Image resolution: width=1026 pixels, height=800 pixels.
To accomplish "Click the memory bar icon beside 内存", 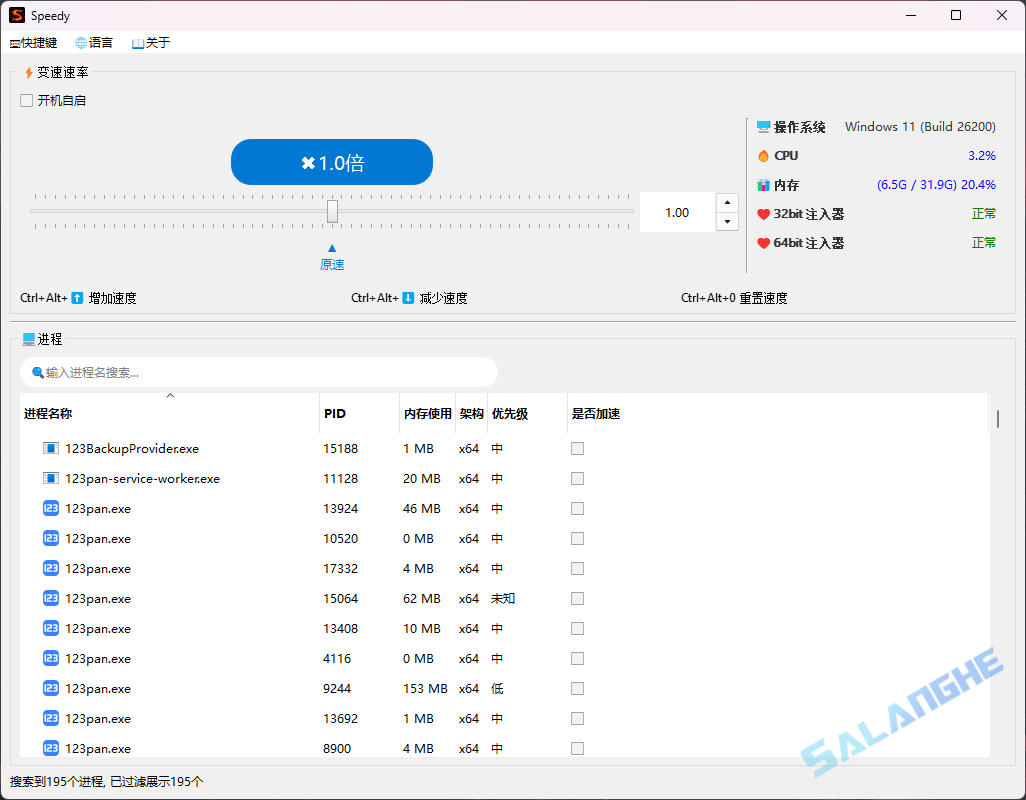I will (764, 184).
